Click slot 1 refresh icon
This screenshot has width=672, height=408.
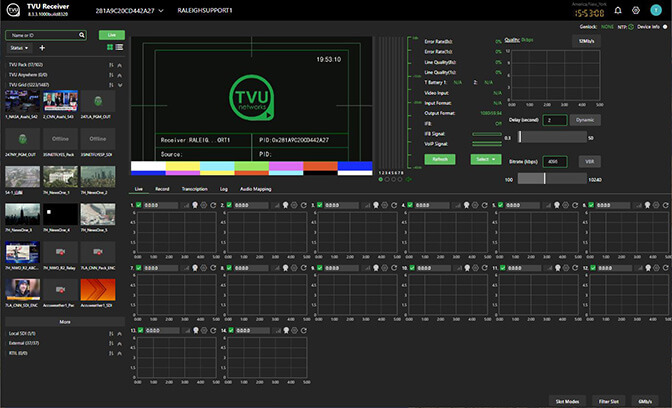point(213,205)
